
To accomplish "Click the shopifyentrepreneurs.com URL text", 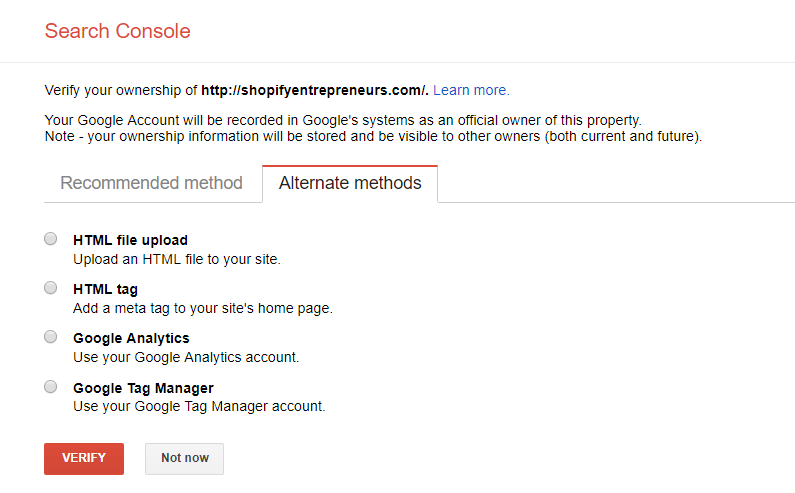I will 315,90.
